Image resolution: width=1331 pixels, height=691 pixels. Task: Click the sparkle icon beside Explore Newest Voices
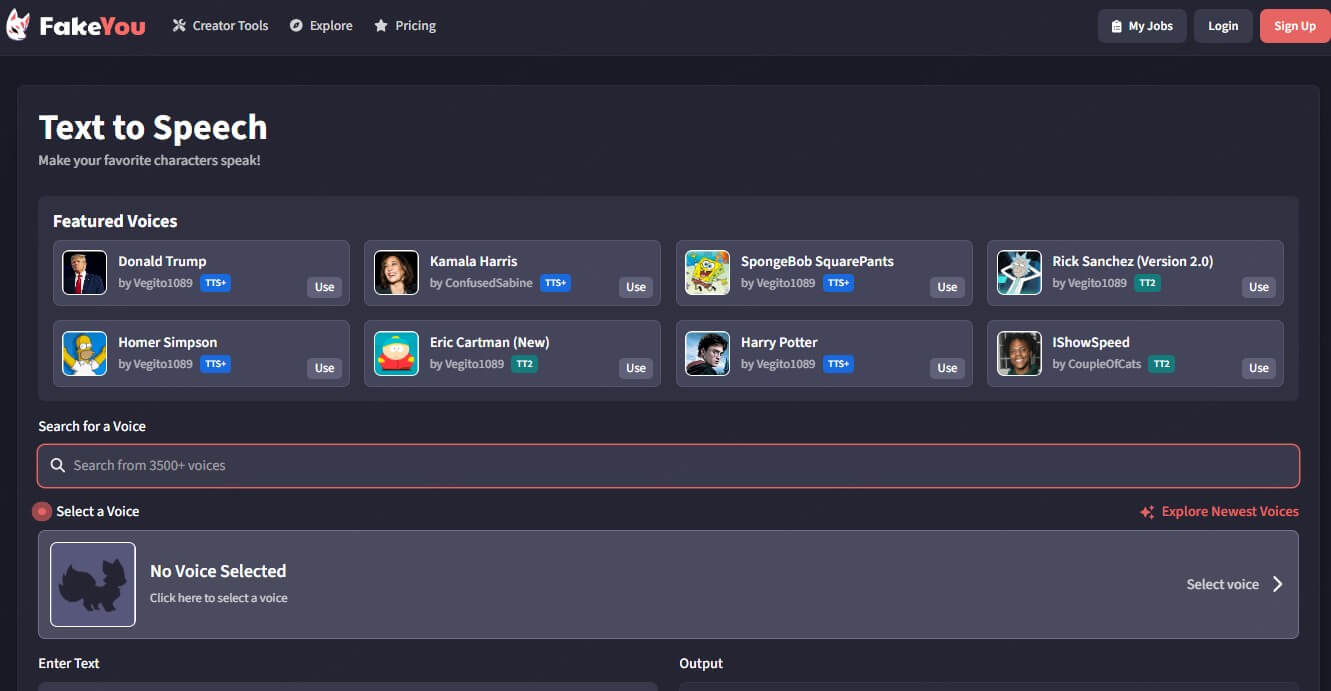click(1147, 512)
